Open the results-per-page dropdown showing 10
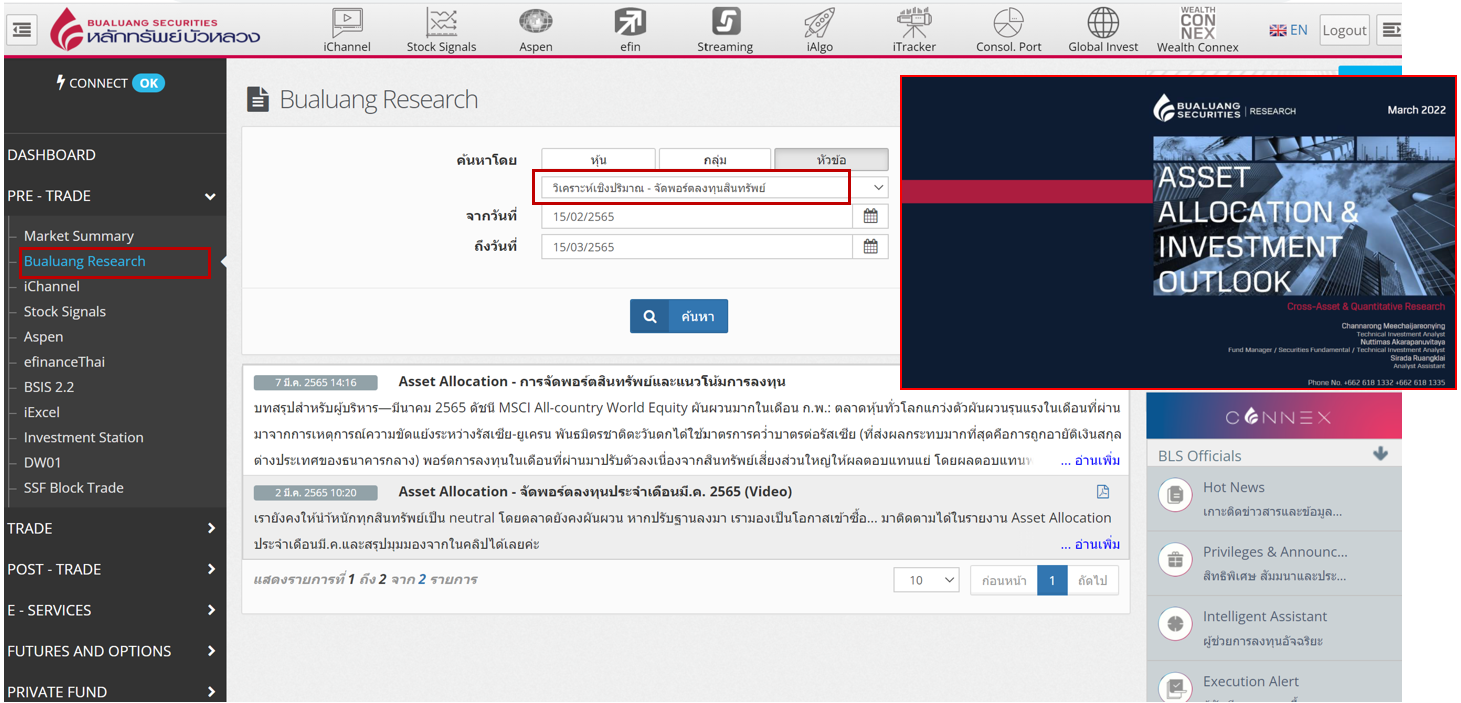Screen dimensions: 1461x703 [x=926, y=580]
